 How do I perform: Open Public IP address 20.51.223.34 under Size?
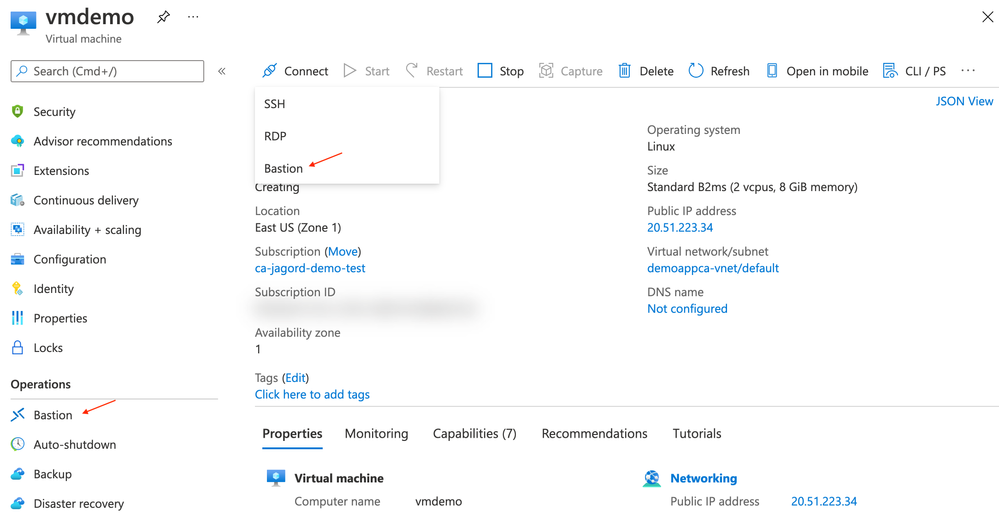(x=680, y=227)
